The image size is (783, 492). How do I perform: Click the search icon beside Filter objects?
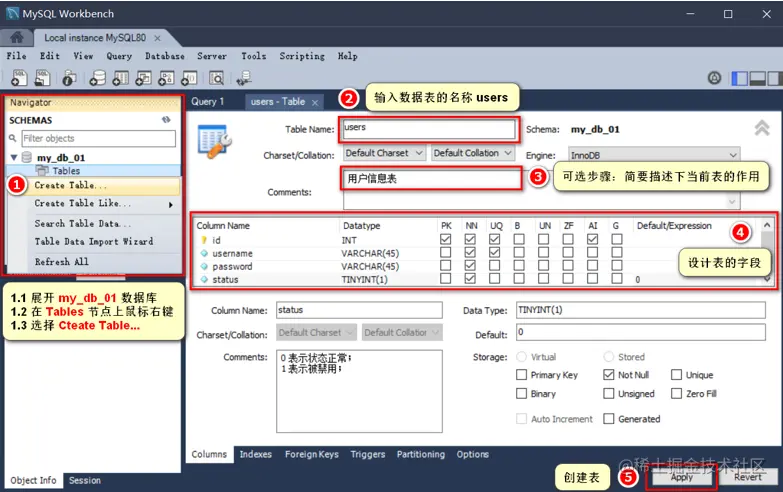pyautogui.click(x=12, y=138)
